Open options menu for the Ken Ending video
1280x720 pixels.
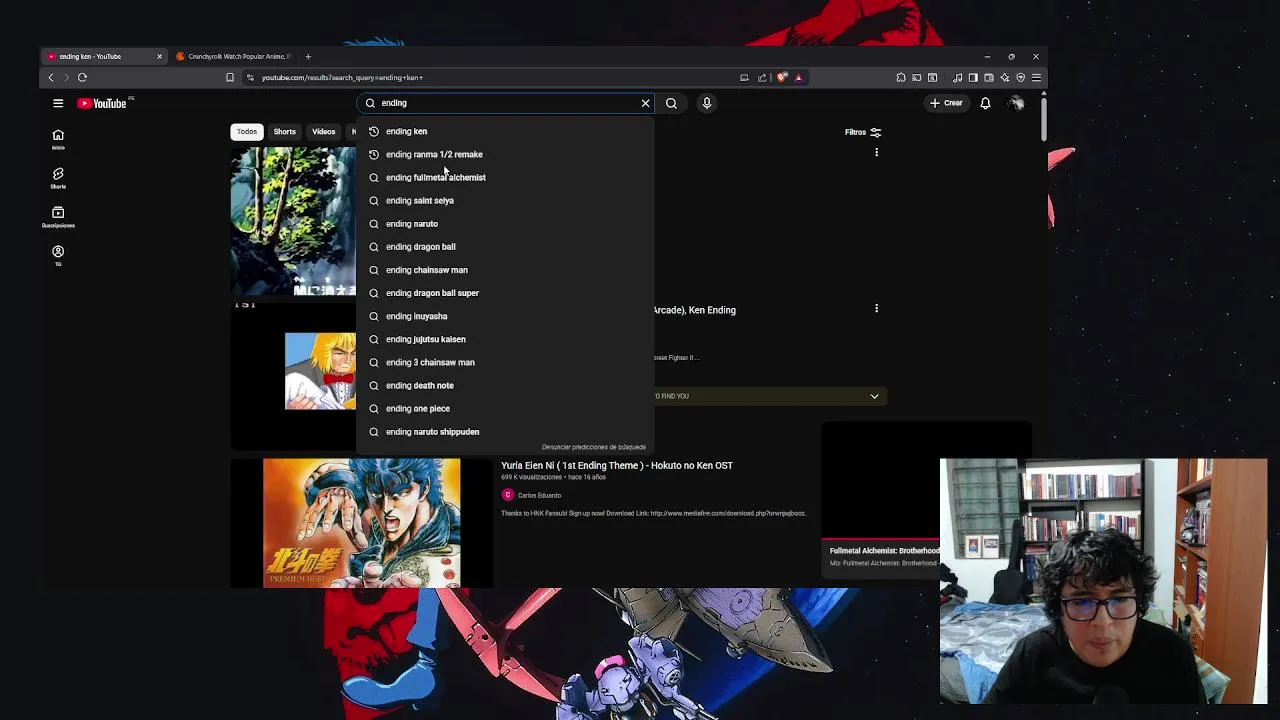click(876, 309)
